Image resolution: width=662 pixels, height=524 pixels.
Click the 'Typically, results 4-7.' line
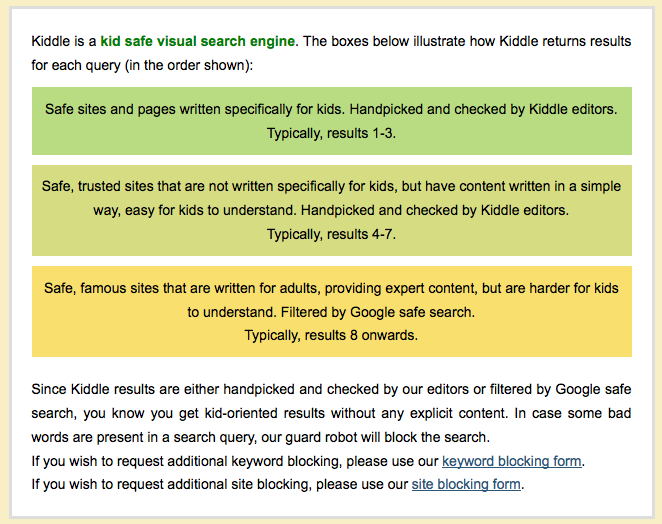(331, 234)
